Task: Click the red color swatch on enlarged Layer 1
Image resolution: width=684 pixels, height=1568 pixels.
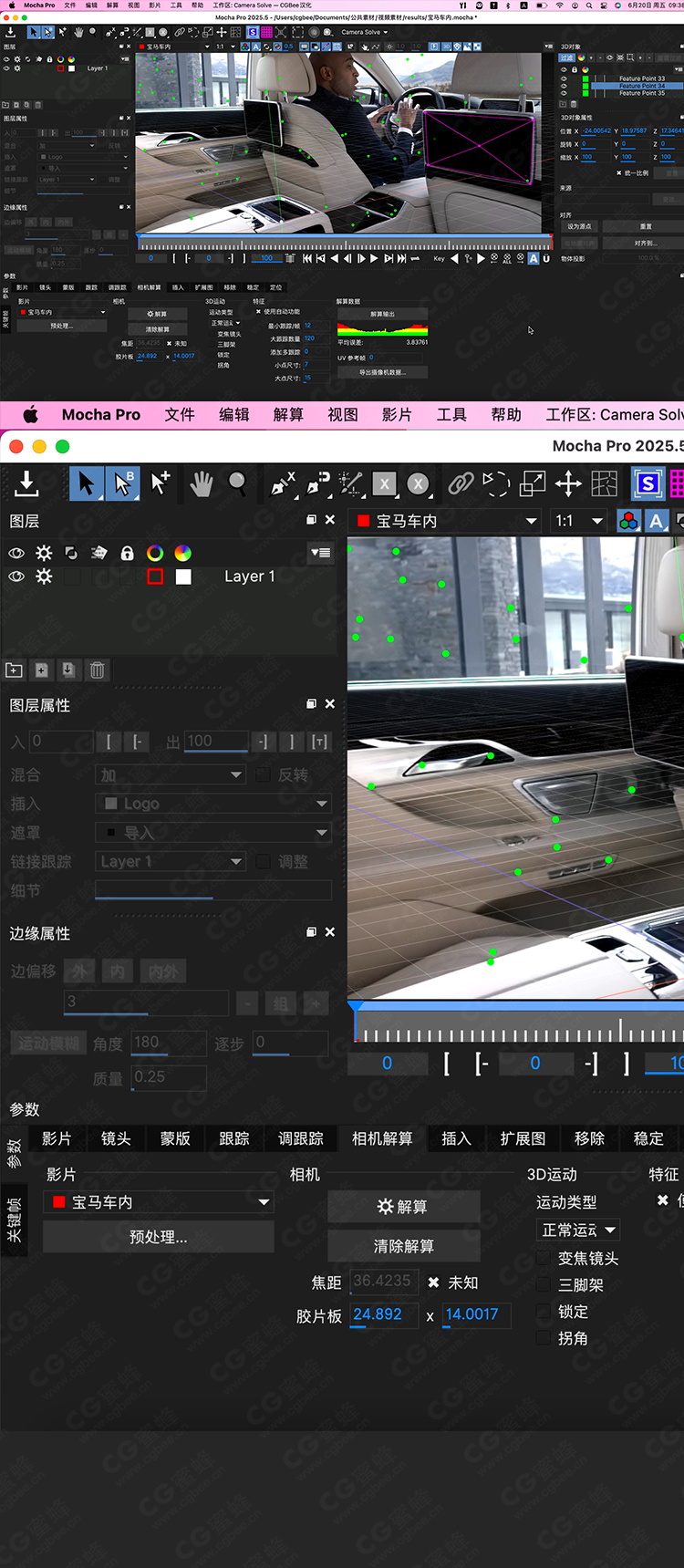Action: coord(155,576)
